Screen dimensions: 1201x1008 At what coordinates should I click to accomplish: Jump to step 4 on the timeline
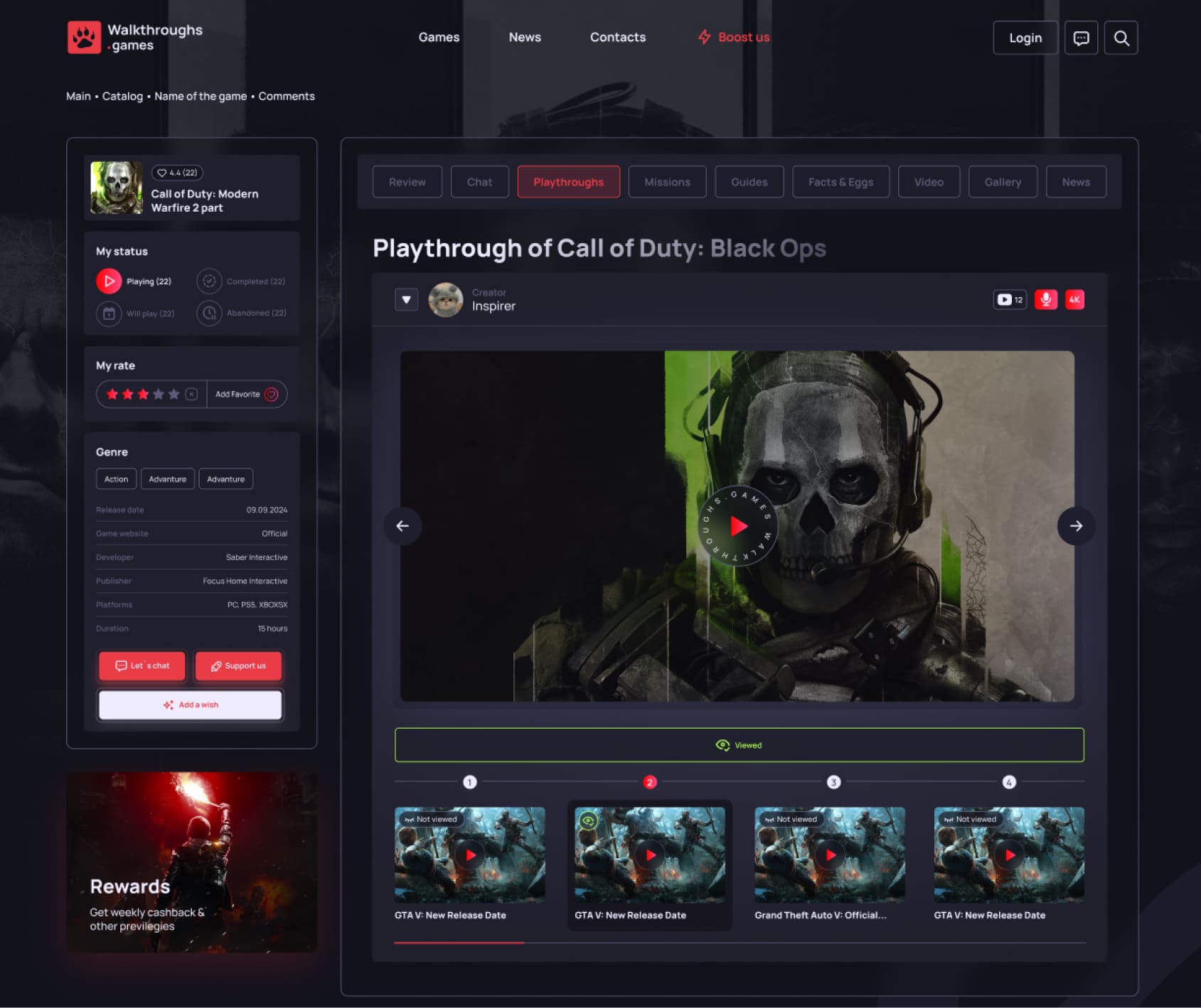1008,782
